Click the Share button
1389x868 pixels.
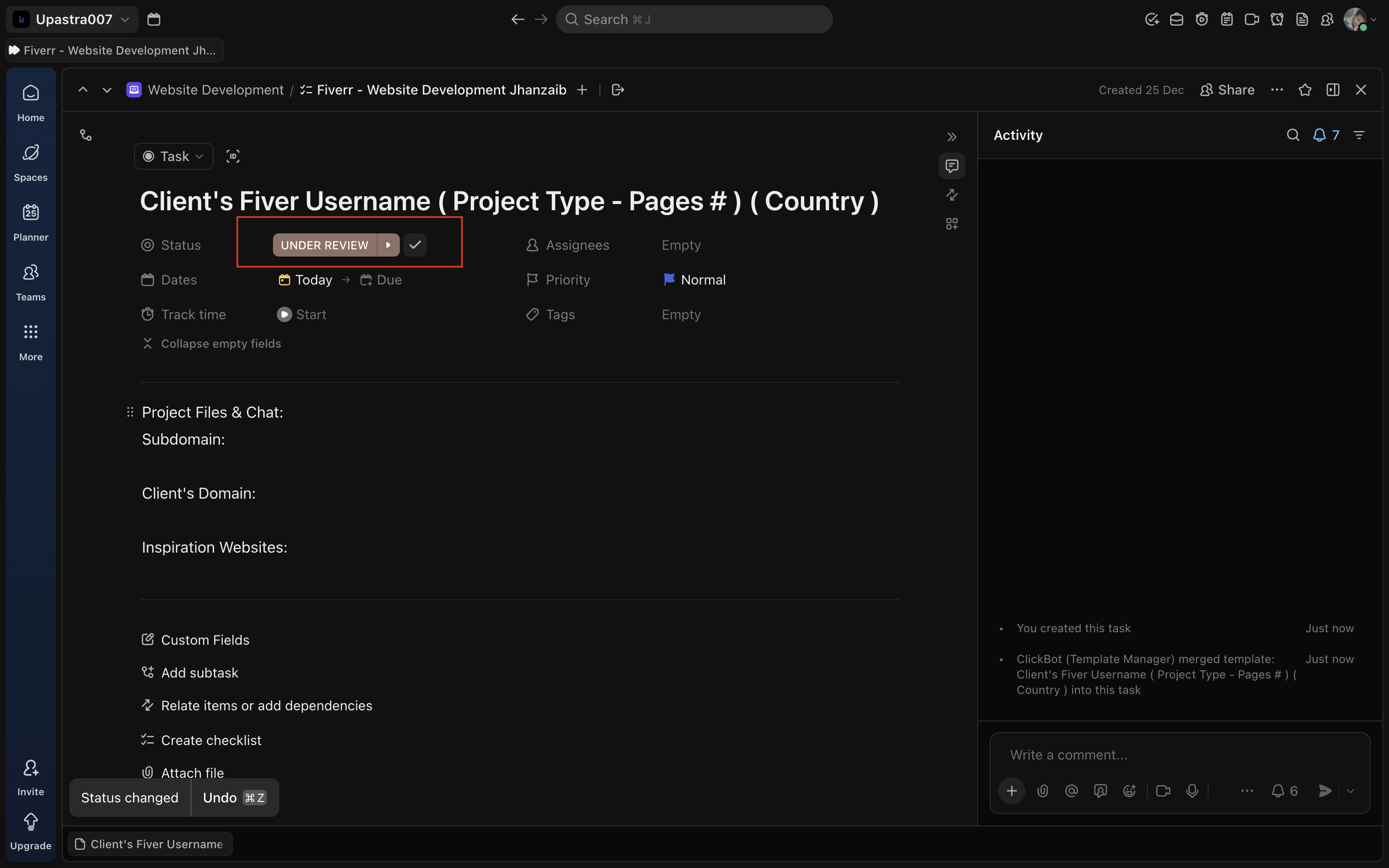point(1227,90)
